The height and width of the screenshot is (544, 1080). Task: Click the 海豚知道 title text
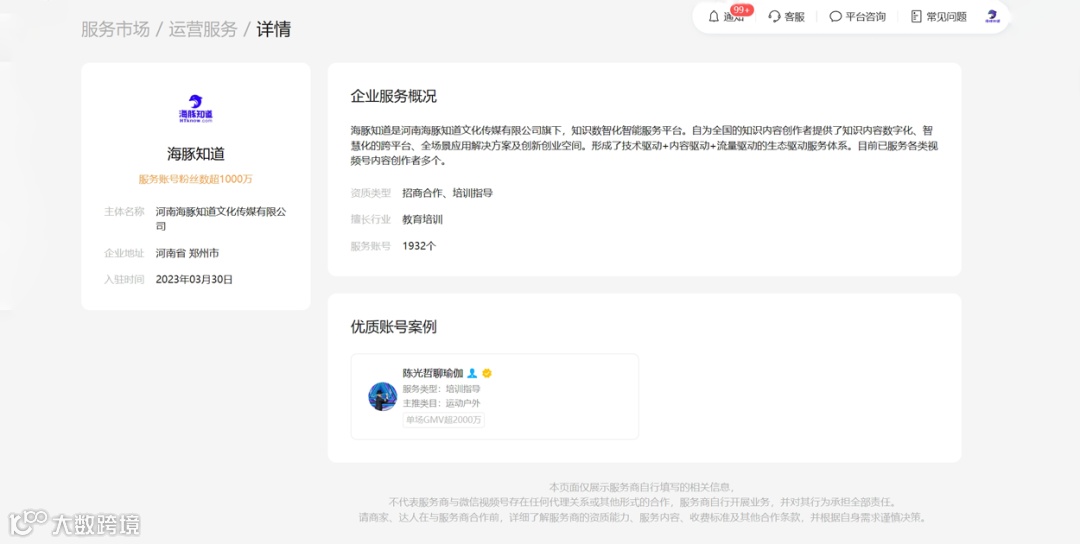(196, 154)
